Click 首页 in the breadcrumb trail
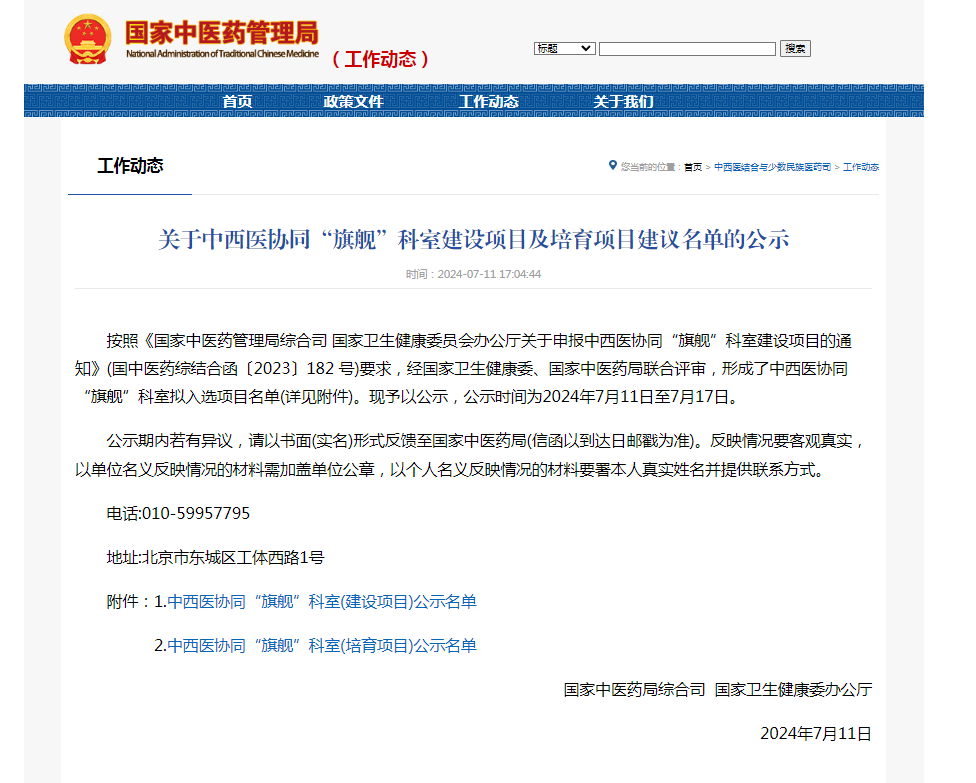The image size is (976, 783). (694, 167)
